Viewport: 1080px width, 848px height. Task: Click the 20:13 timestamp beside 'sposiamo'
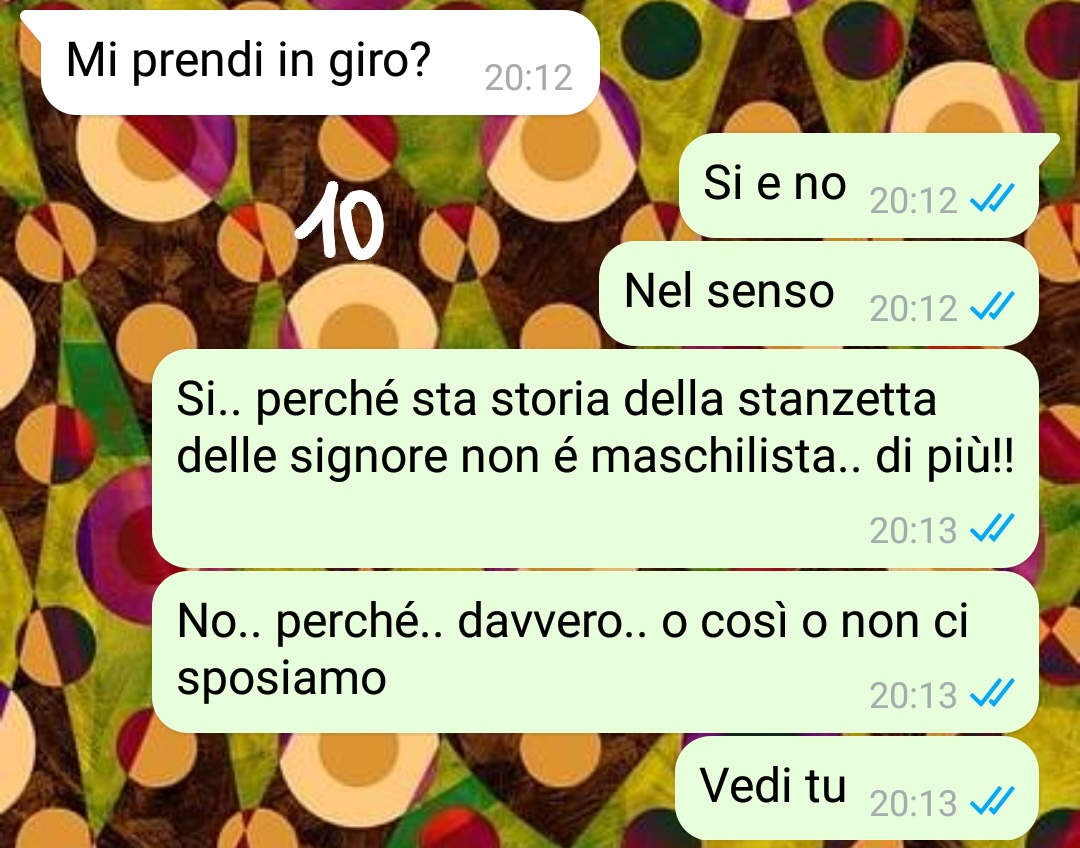913,695
